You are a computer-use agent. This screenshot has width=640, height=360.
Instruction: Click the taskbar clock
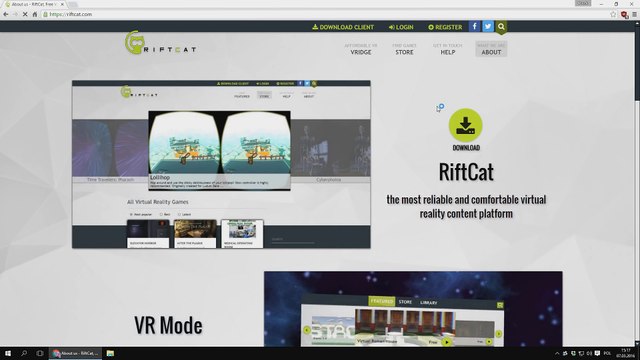[626, 353]
